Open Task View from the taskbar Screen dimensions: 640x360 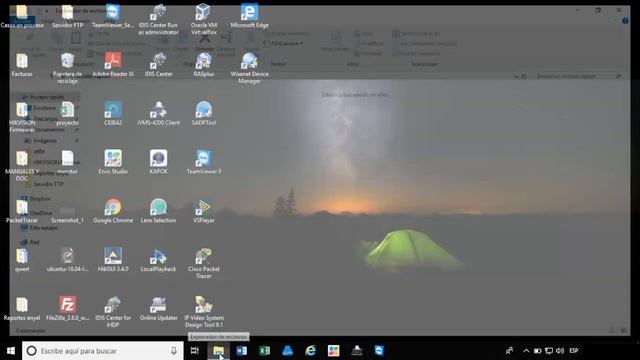point(195,351)
